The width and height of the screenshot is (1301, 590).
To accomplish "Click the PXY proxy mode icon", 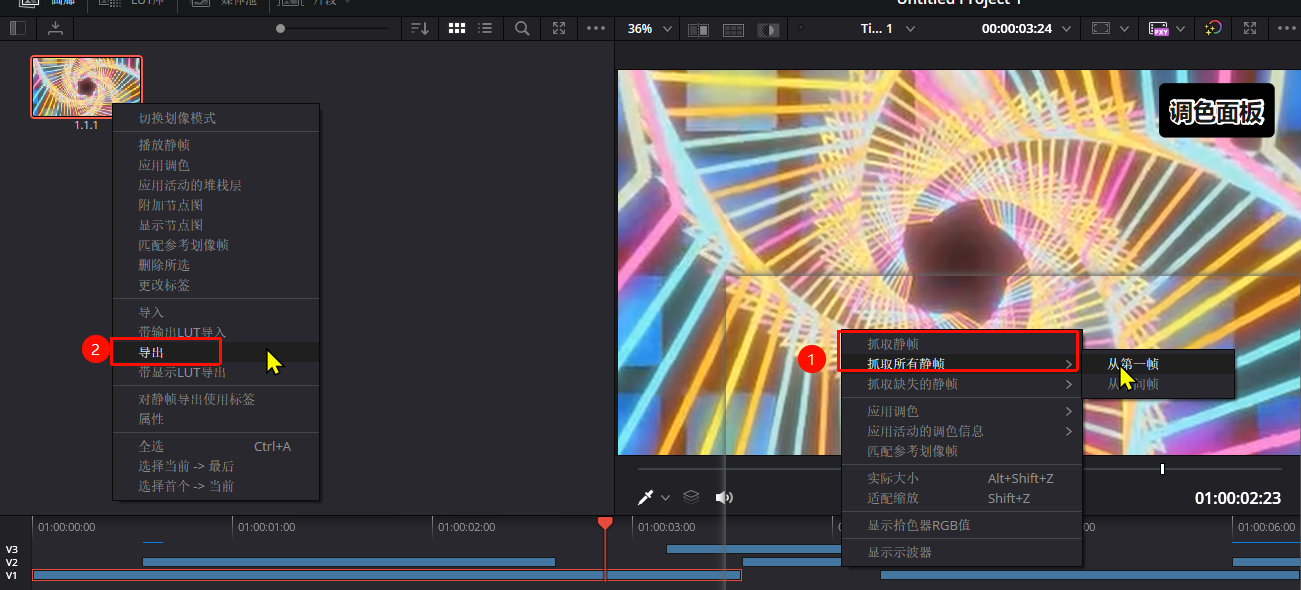I will pos(1159,28).
